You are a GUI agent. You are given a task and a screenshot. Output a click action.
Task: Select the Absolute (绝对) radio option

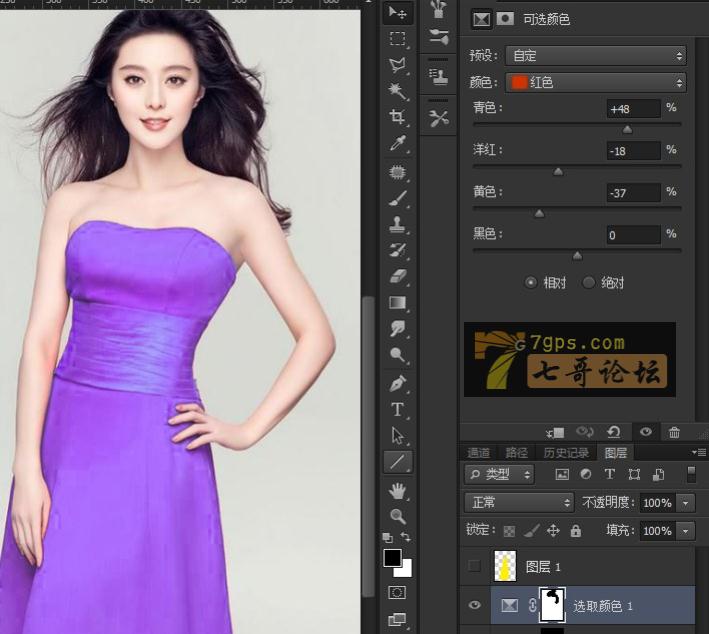[x=588, y=283]
